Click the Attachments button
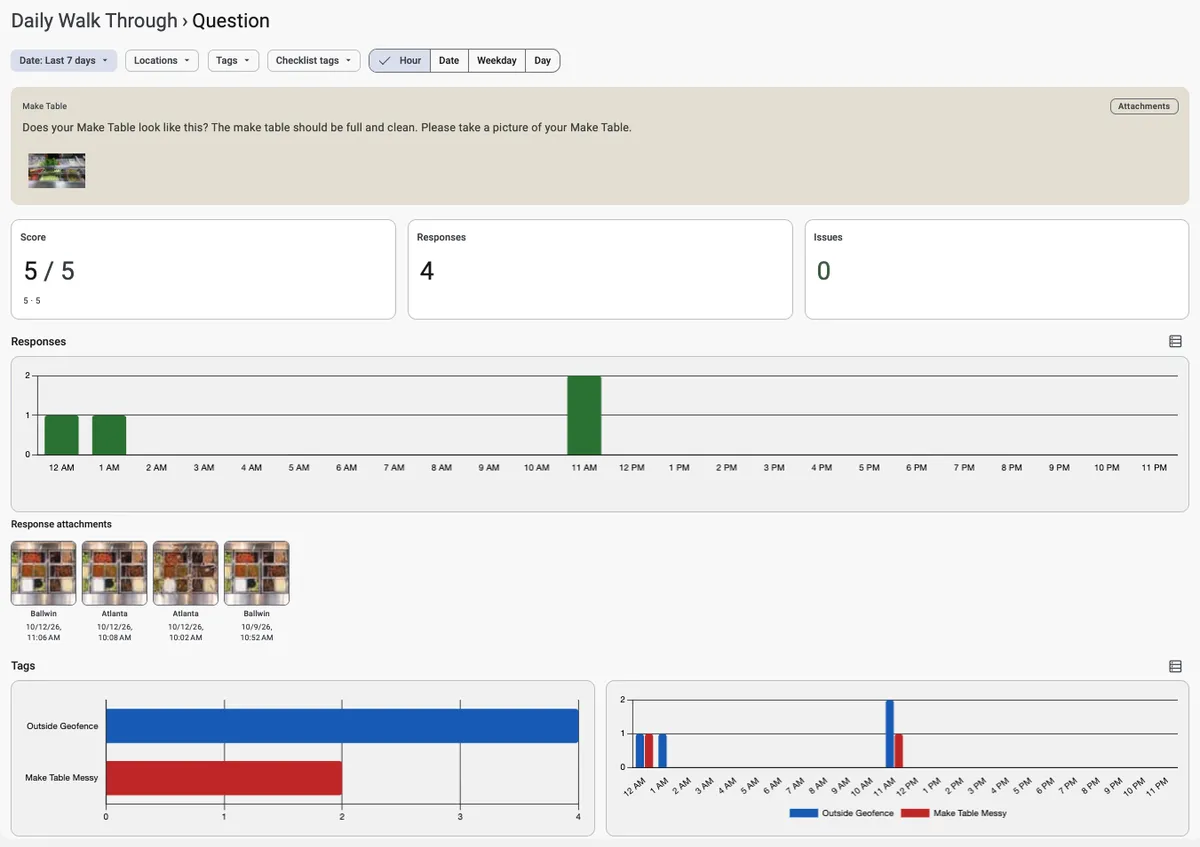Screen dimensions: 1200x847 tap(1144, 106)
